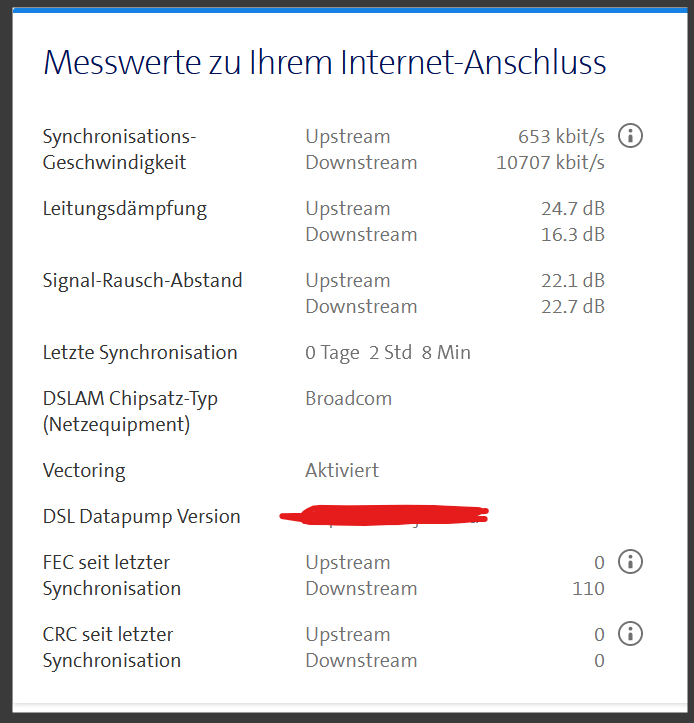694x723 pixels.
Task: Select the FEC downstream count 110
Action: pyautogui.click(x=588, y=589)
